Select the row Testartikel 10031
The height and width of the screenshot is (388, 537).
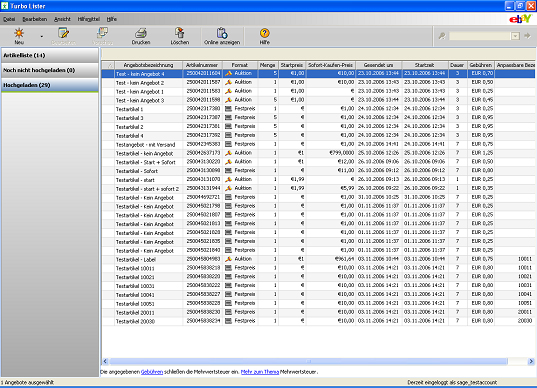pos(318,286)
